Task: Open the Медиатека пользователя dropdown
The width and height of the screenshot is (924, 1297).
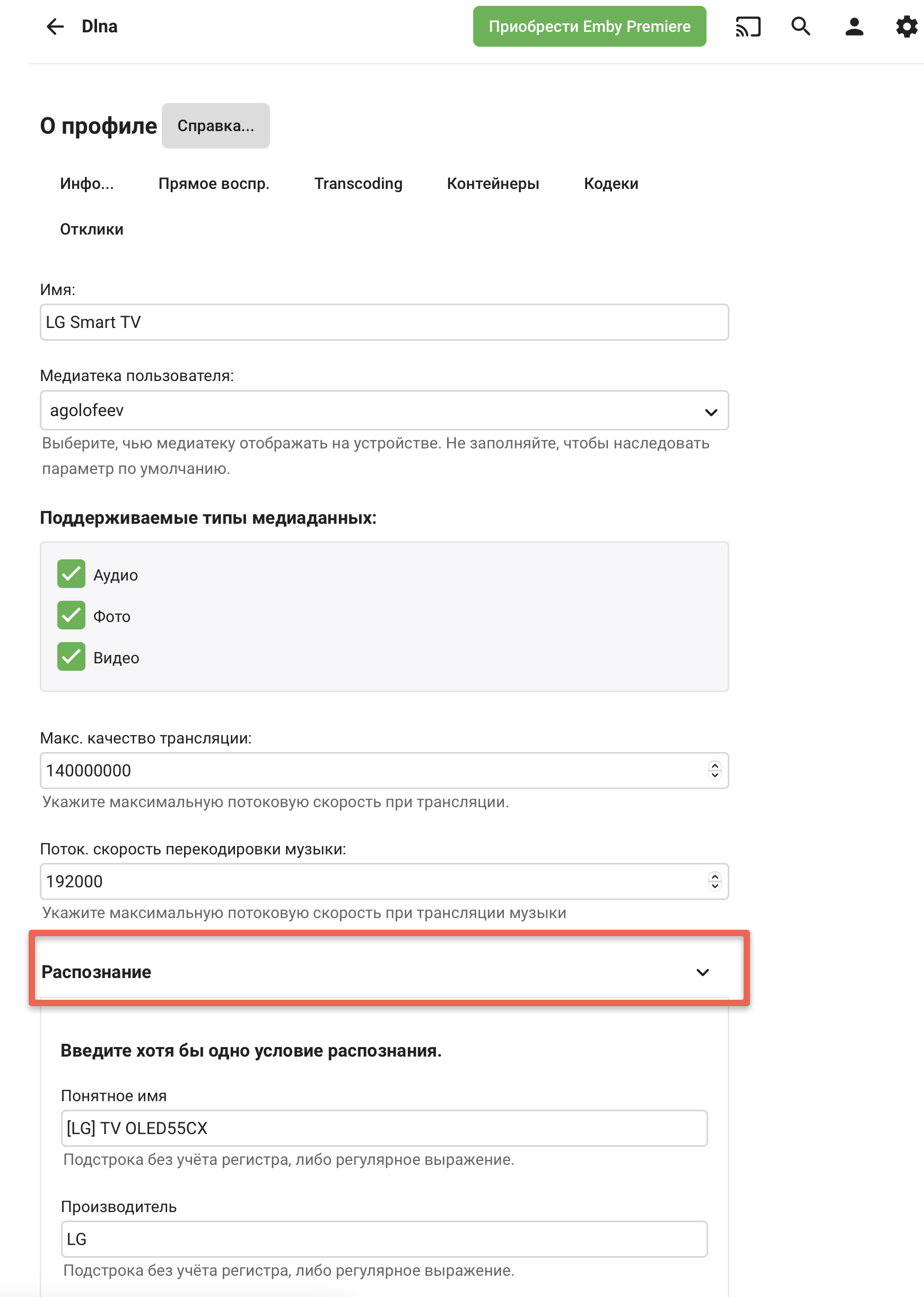Action: pyautogui.click(x=384, y=410)
